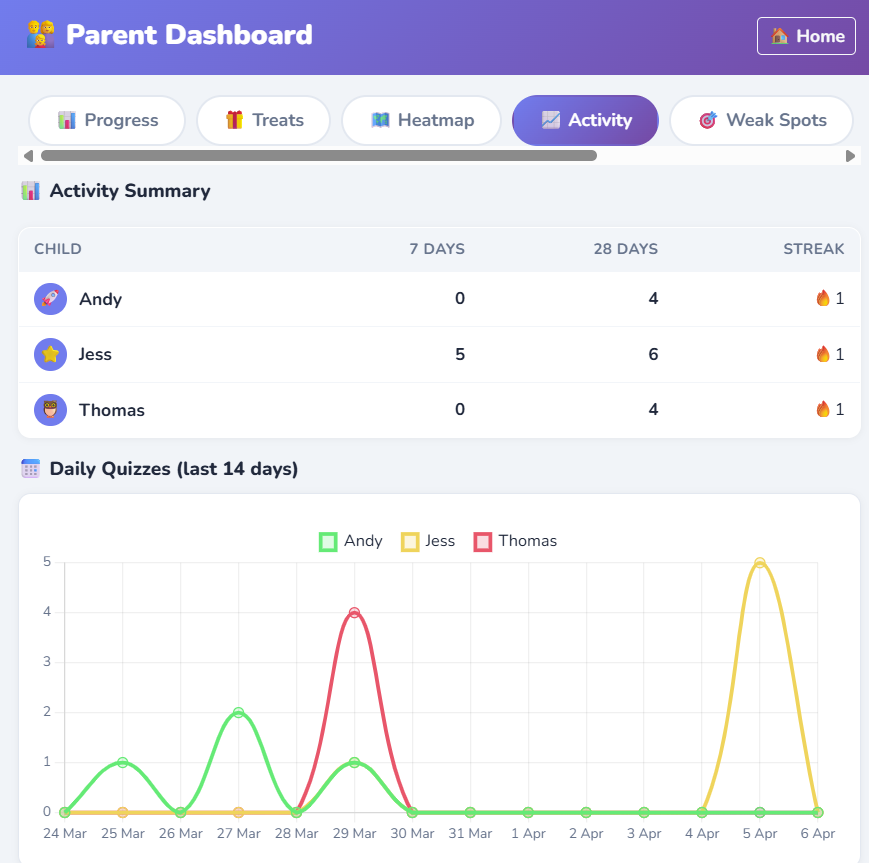
Task: Switch to the Heatmap view
Action: click(x=421, y=120)
